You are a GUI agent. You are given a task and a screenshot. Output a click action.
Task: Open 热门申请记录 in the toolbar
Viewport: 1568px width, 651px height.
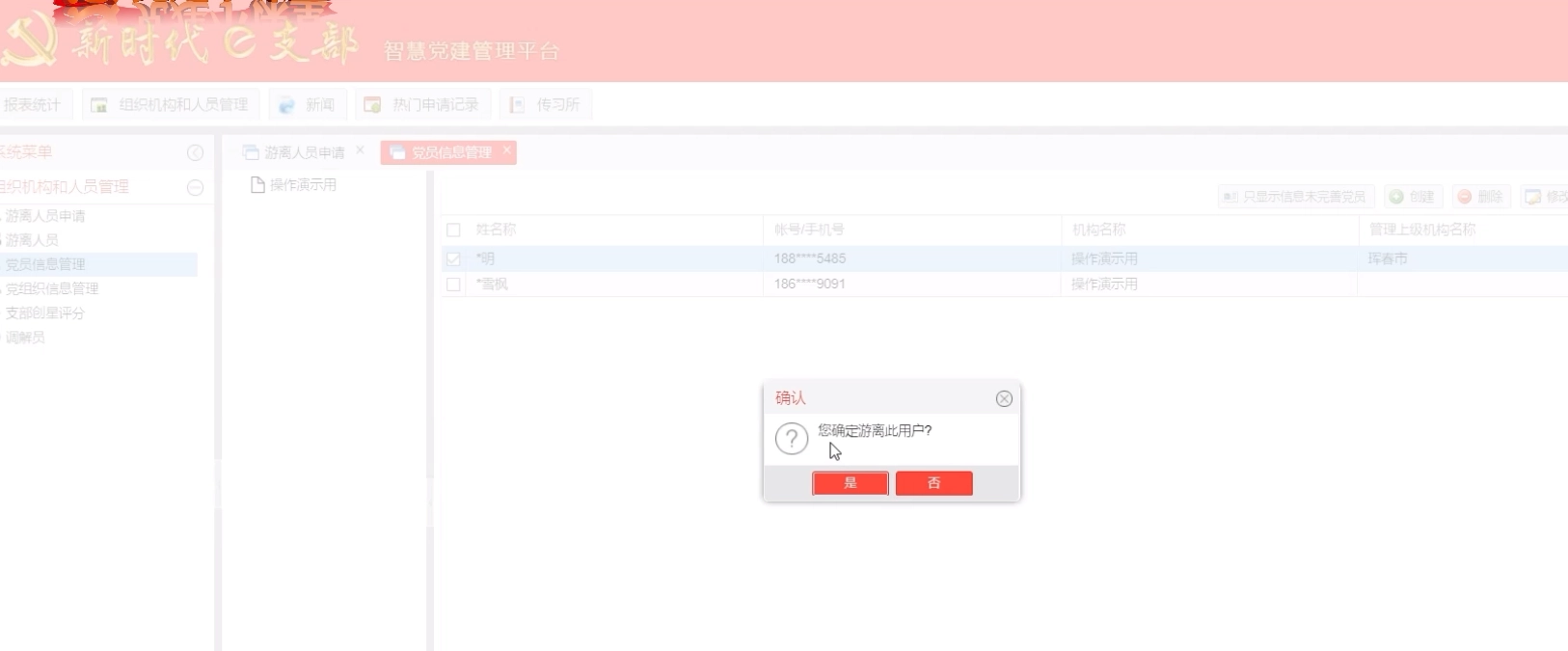click(x=422, y=105)
